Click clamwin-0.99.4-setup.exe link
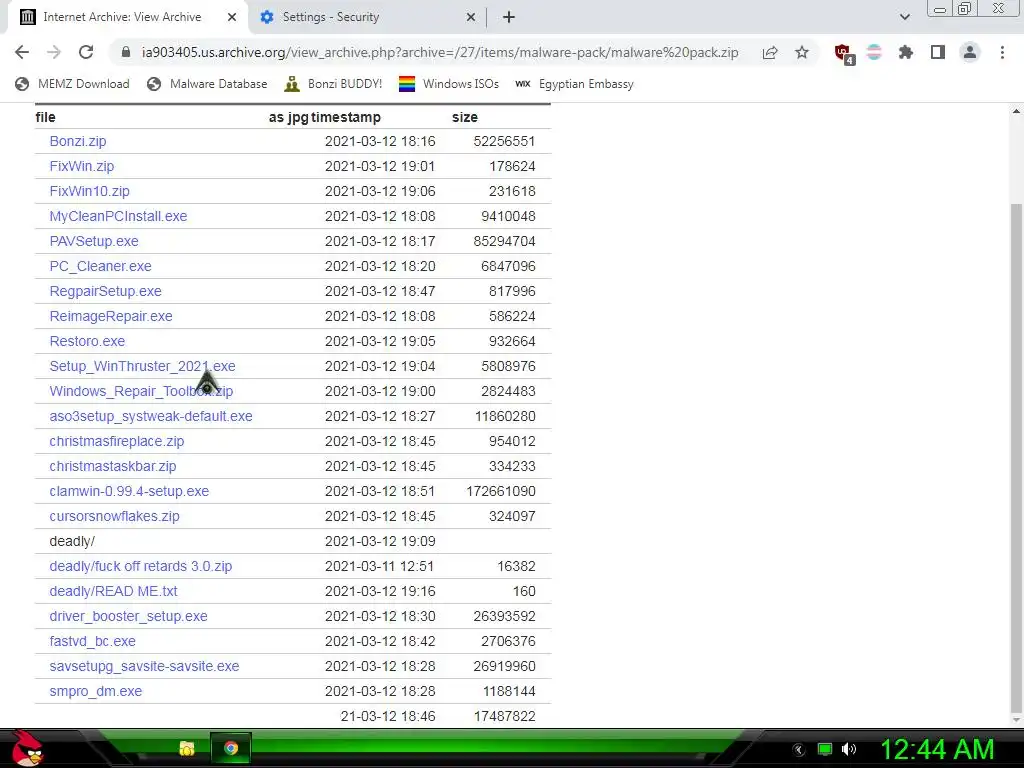 129,491
